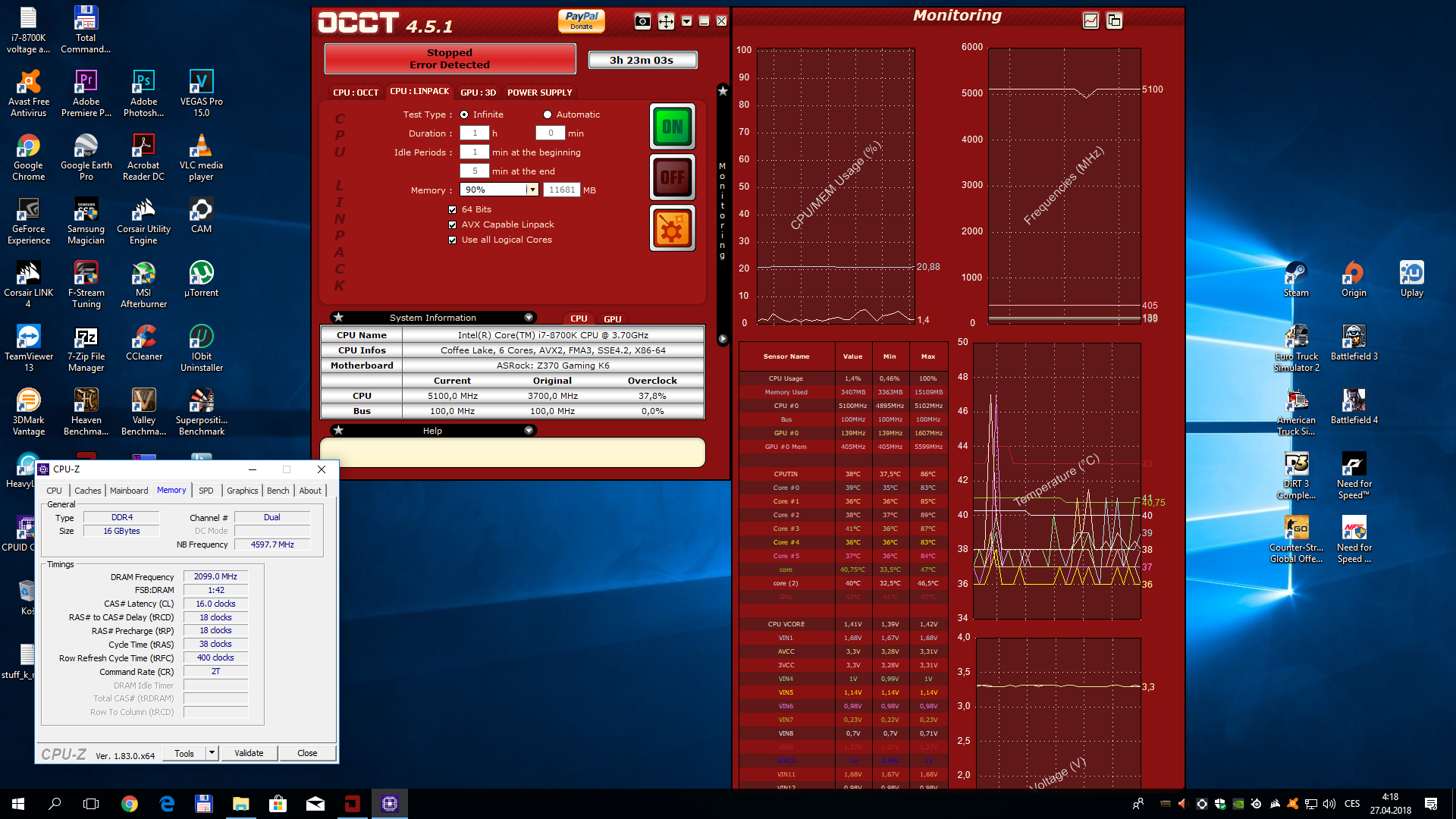Open the Memory percentage dropdown

[x=532, y=190]
